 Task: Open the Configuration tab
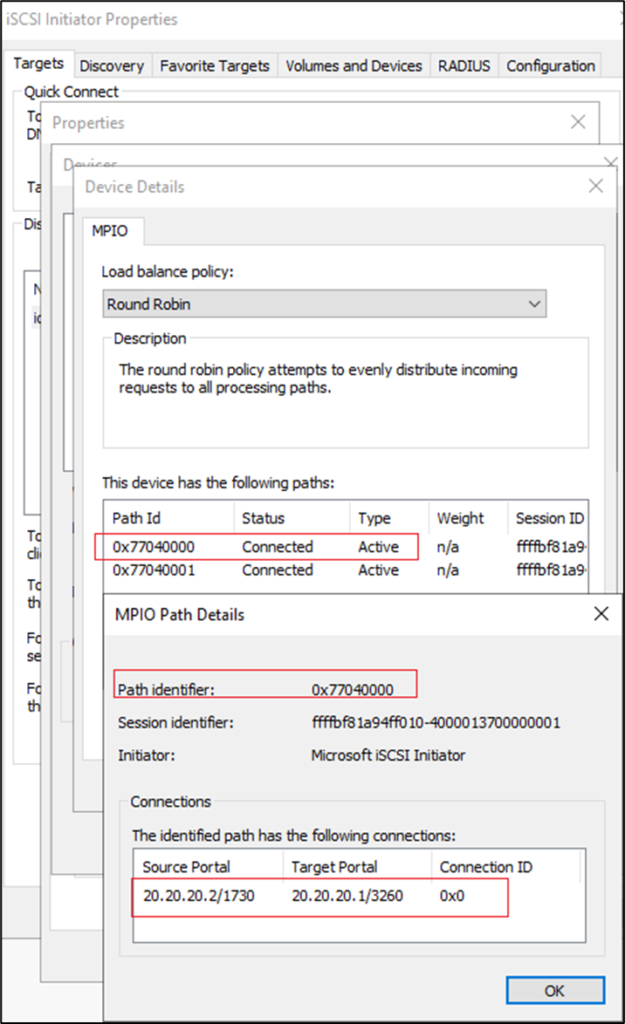550,66
